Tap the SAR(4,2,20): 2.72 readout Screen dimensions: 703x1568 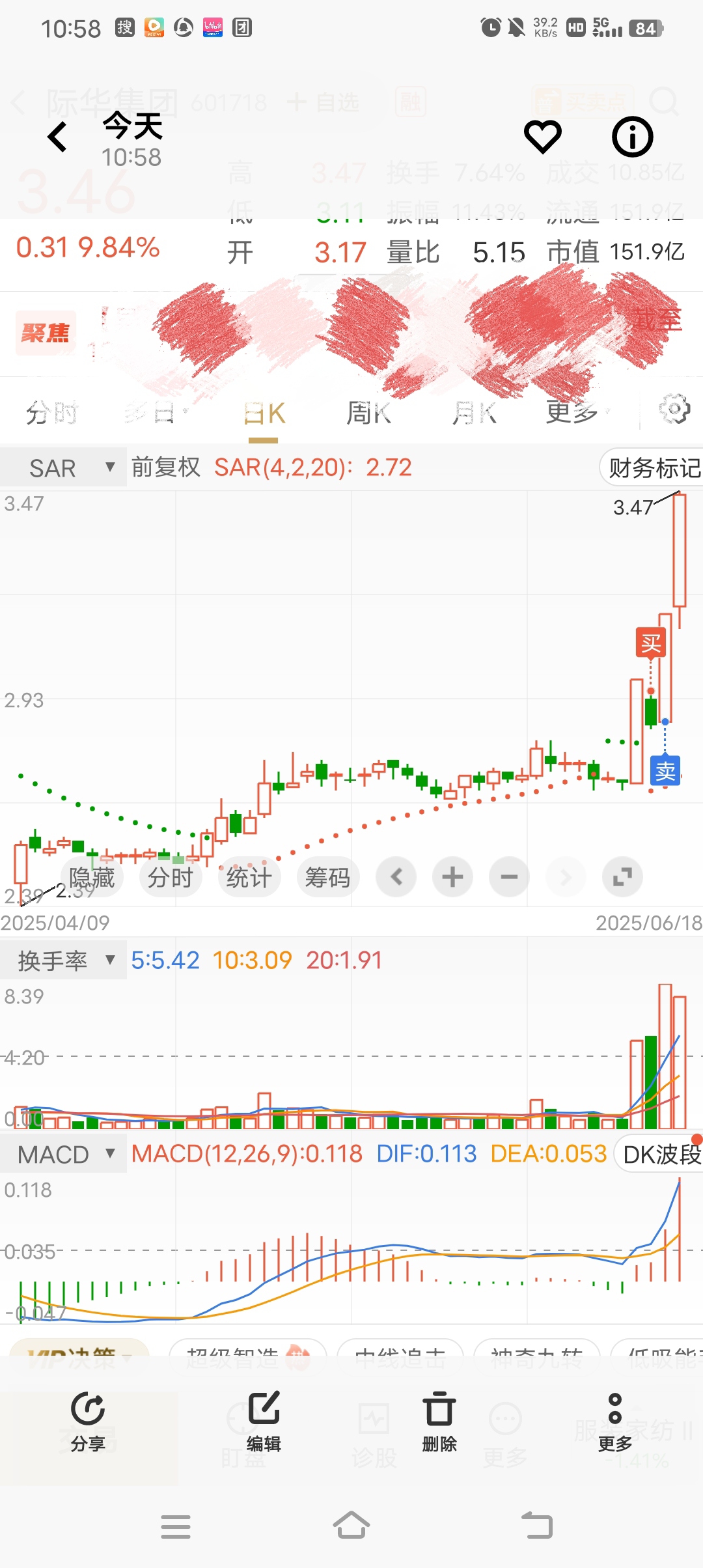tap(313, 467)
